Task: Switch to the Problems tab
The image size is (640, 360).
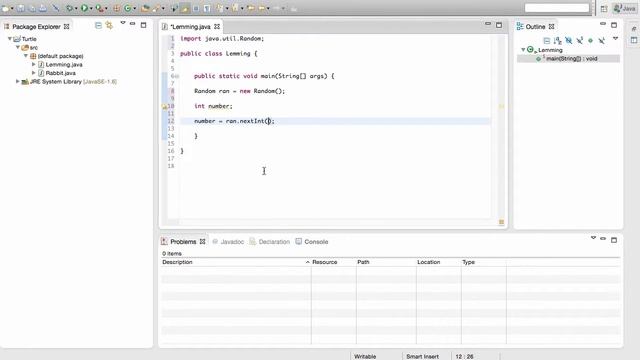Action: 183,242
